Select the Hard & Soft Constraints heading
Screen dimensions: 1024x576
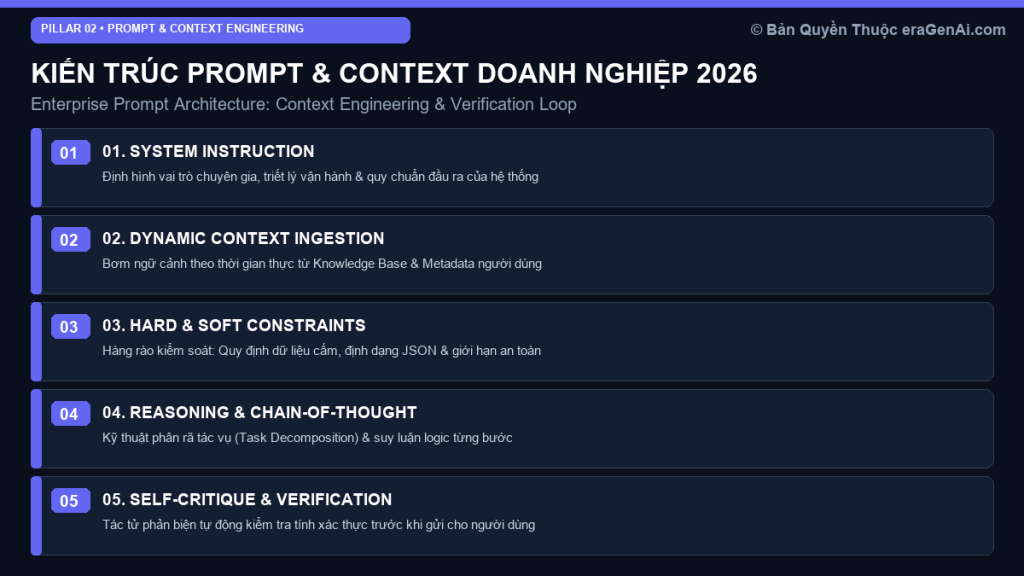coord(234,325)
